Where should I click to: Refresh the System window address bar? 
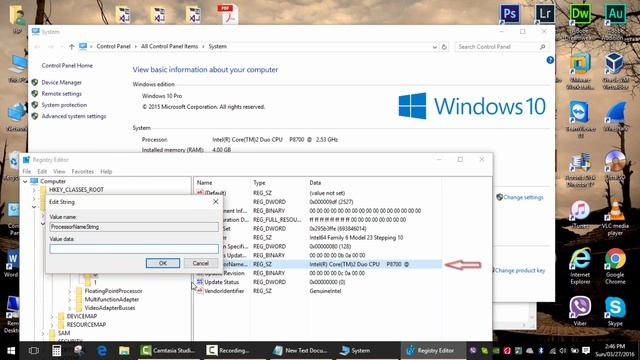click(444, 47)
